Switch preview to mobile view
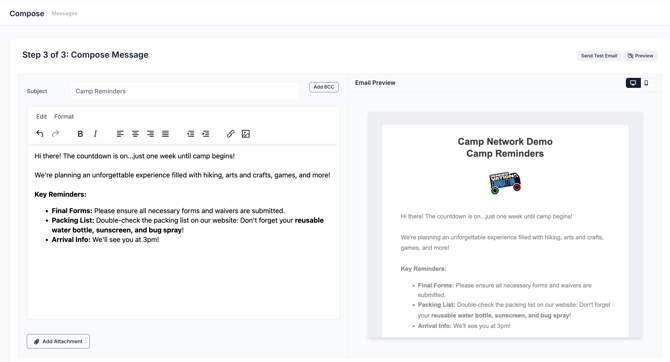 [x=646, y=83]
